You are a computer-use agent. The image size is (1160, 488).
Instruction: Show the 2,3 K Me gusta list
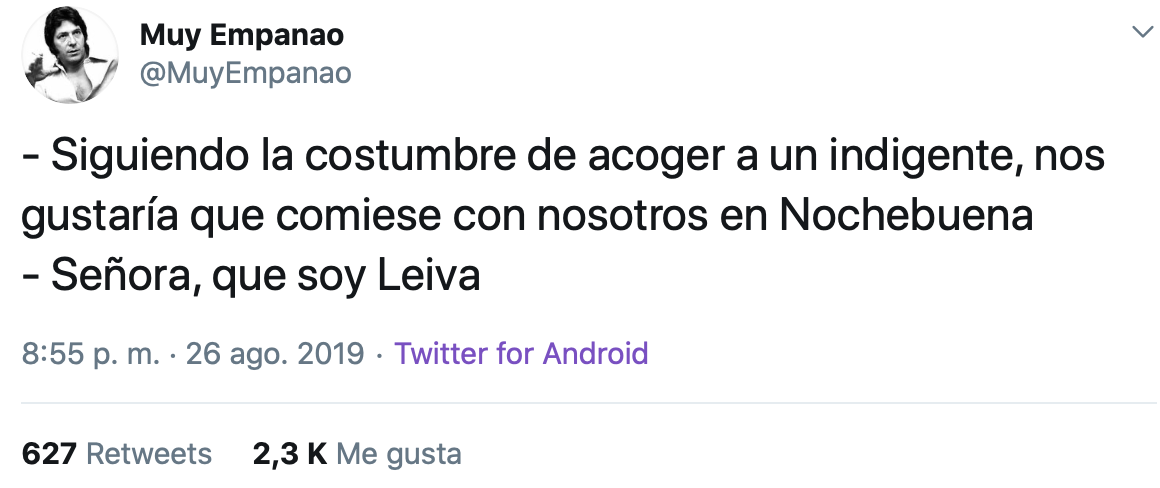[356, 453]
